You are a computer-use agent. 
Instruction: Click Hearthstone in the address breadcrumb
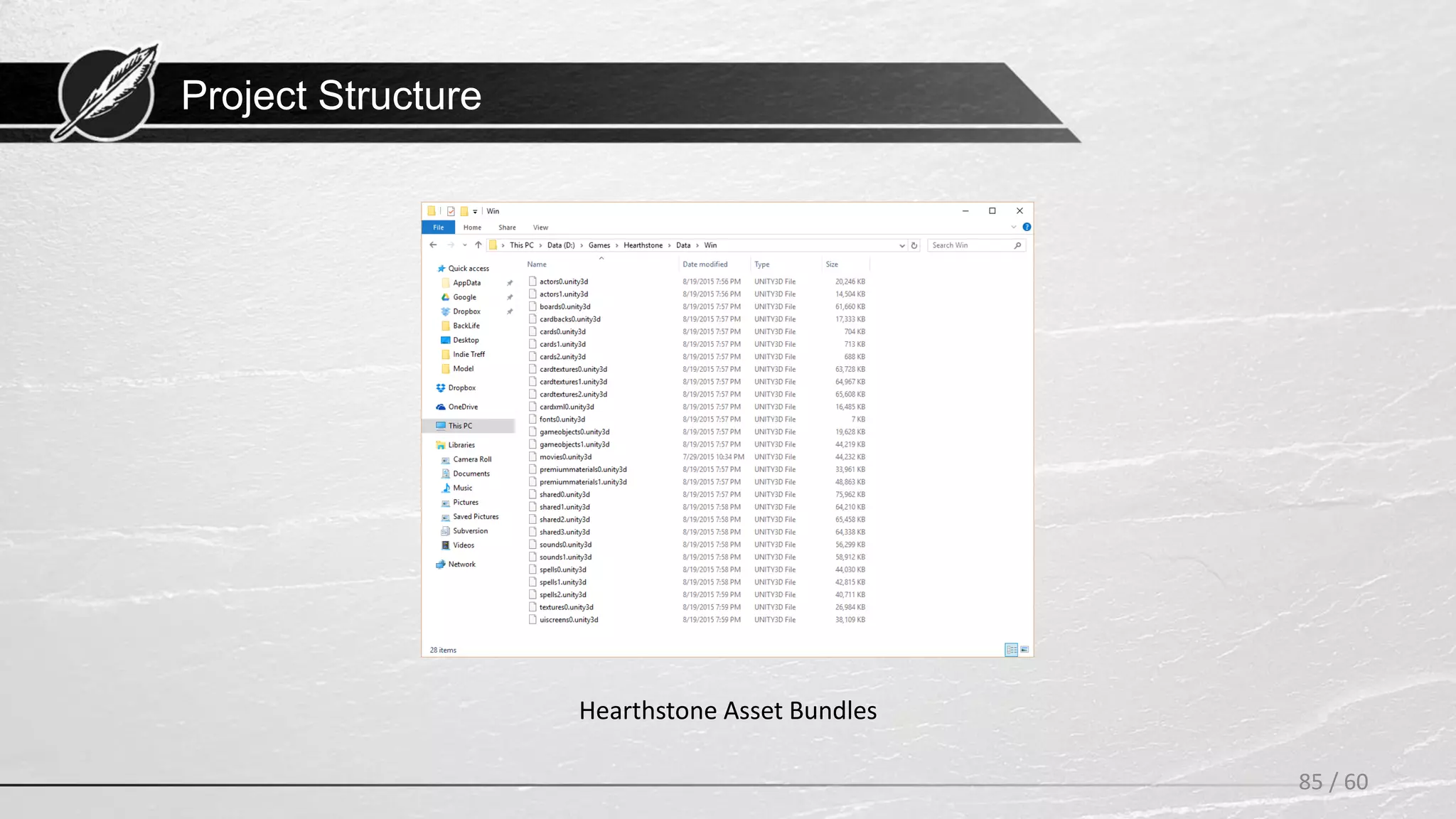point(643,245)
